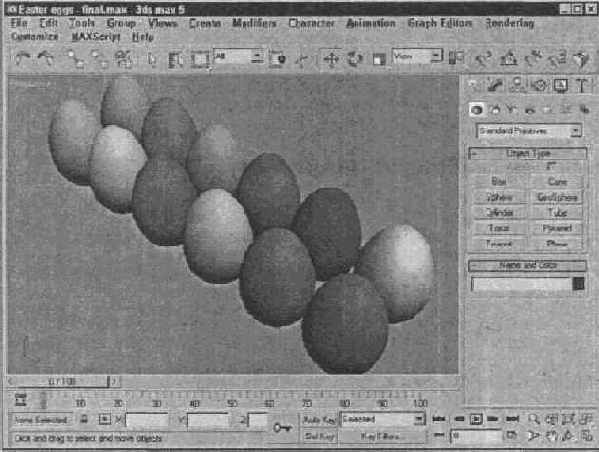Open the Hierarchy command panel tab

pos(517,84)
